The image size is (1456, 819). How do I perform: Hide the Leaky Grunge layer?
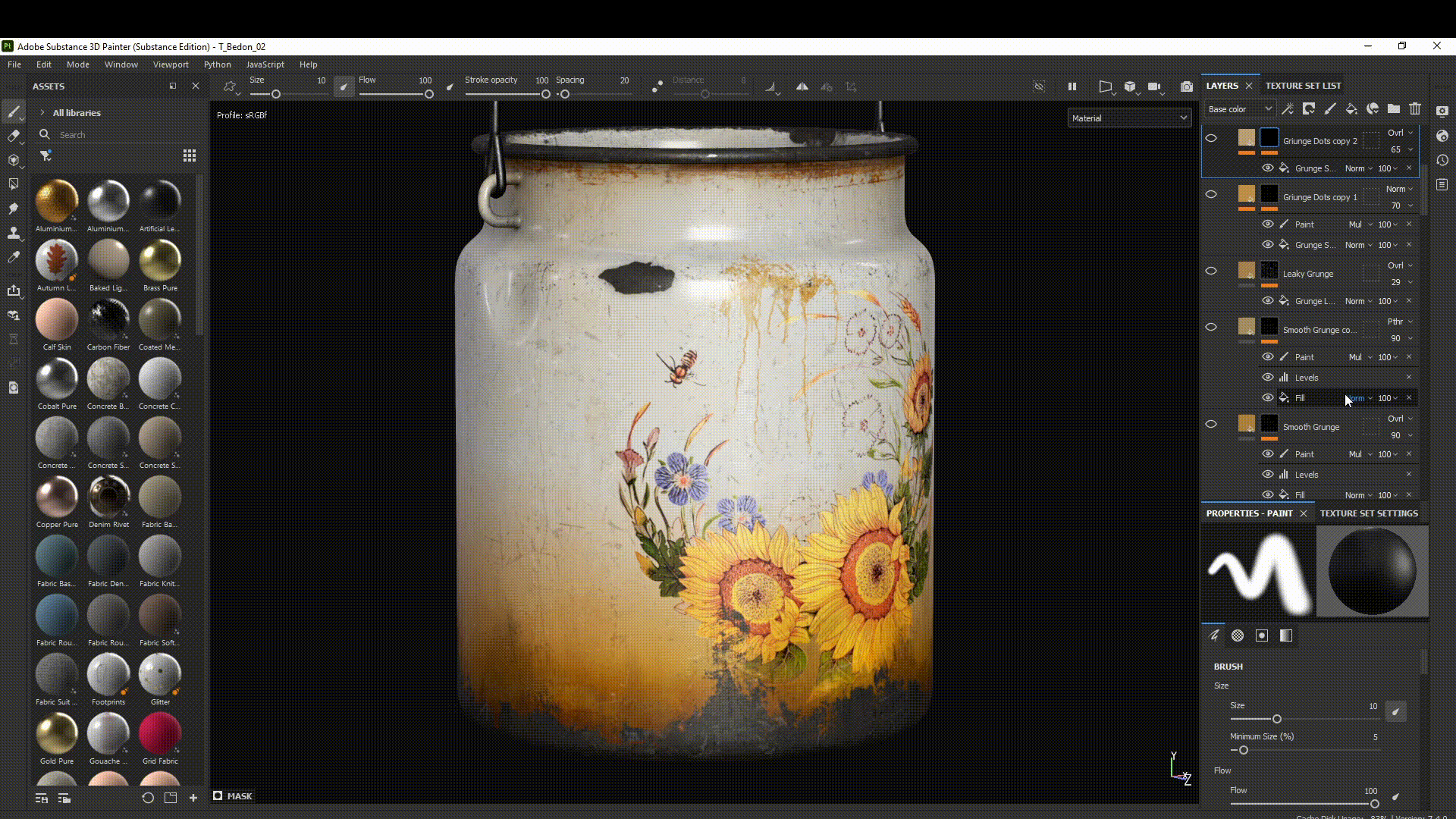[x=1211, y=271]
